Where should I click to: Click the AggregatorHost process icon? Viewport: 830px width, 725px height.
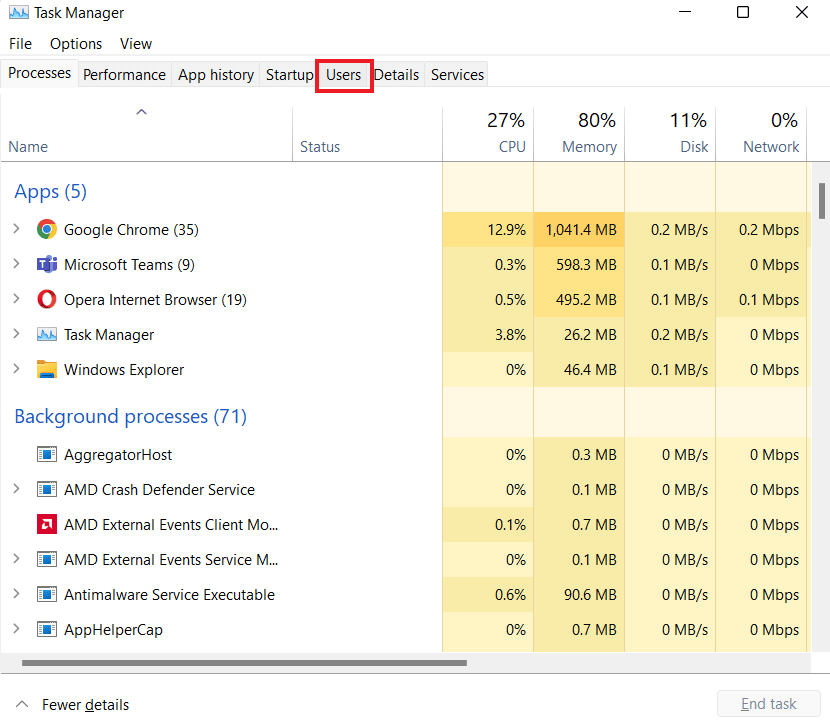click(47, 455)
